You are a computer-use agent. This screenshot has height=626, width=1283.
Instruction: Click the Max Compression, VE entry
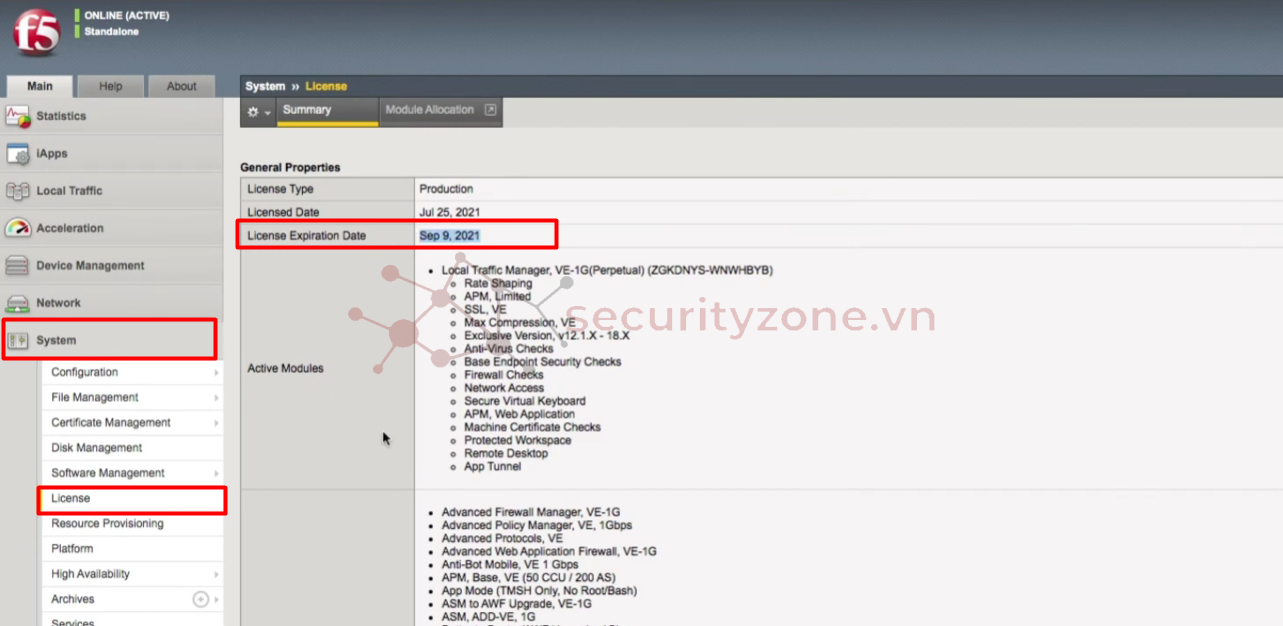point(520,323)
